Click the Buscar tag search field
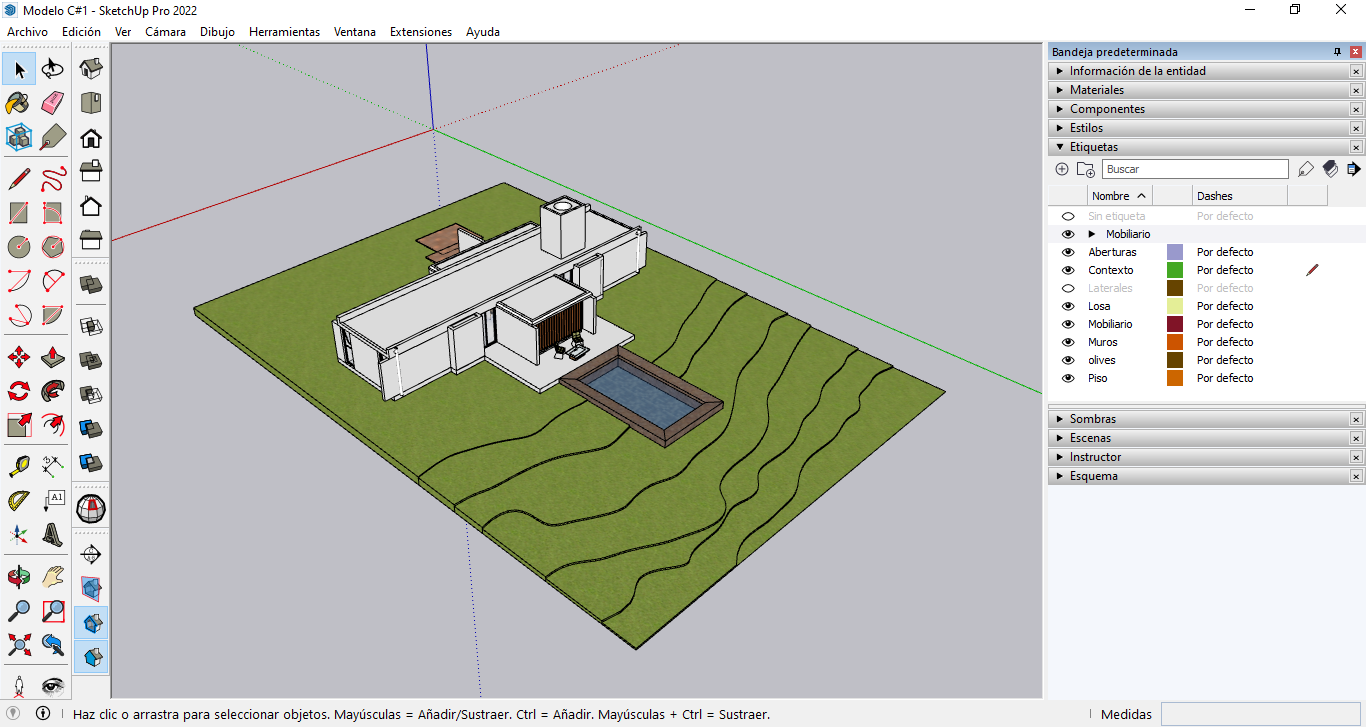 1194,169
